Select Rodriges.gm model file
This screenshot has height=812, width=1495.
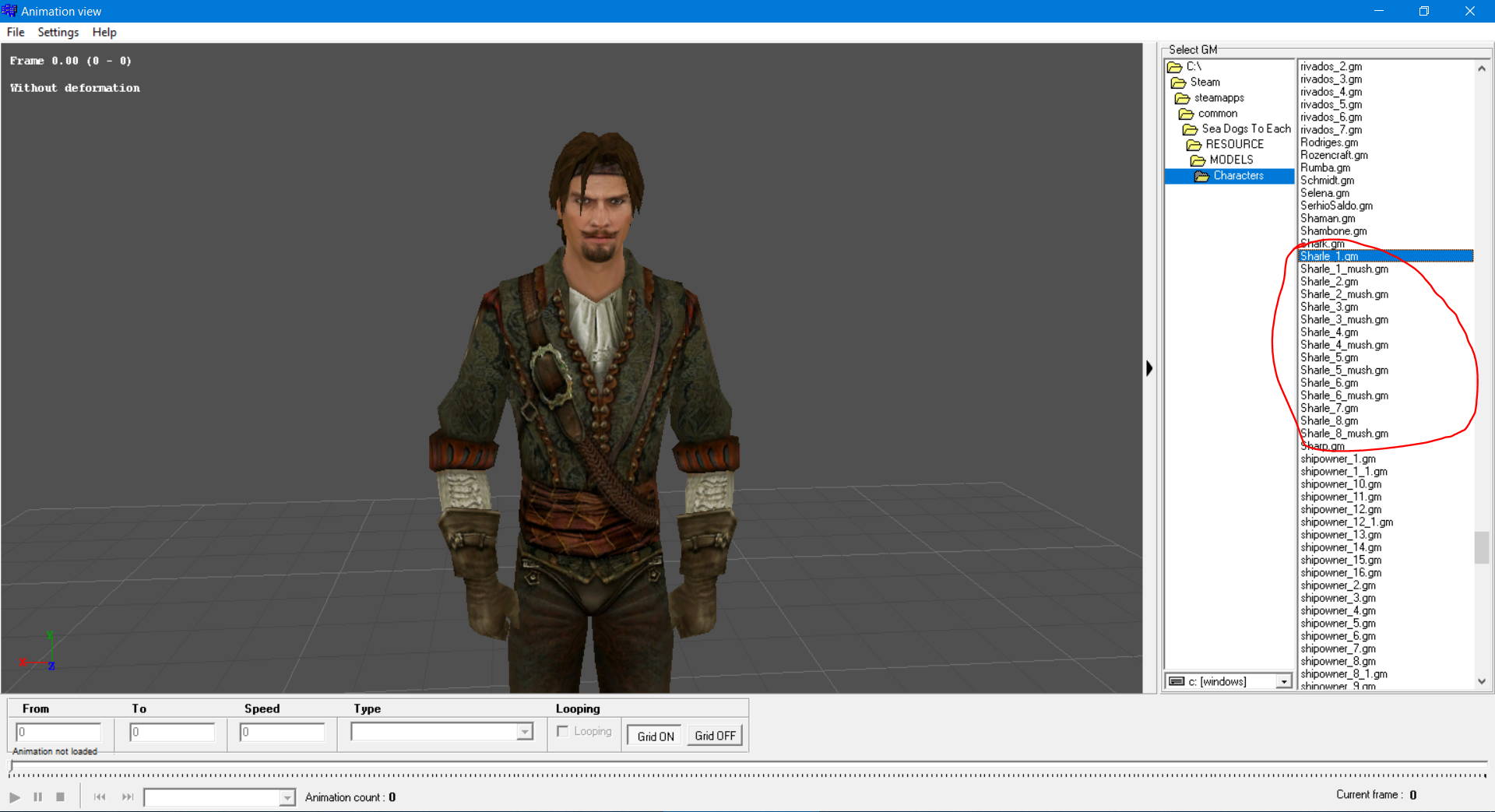click(x=1329, y=142)
